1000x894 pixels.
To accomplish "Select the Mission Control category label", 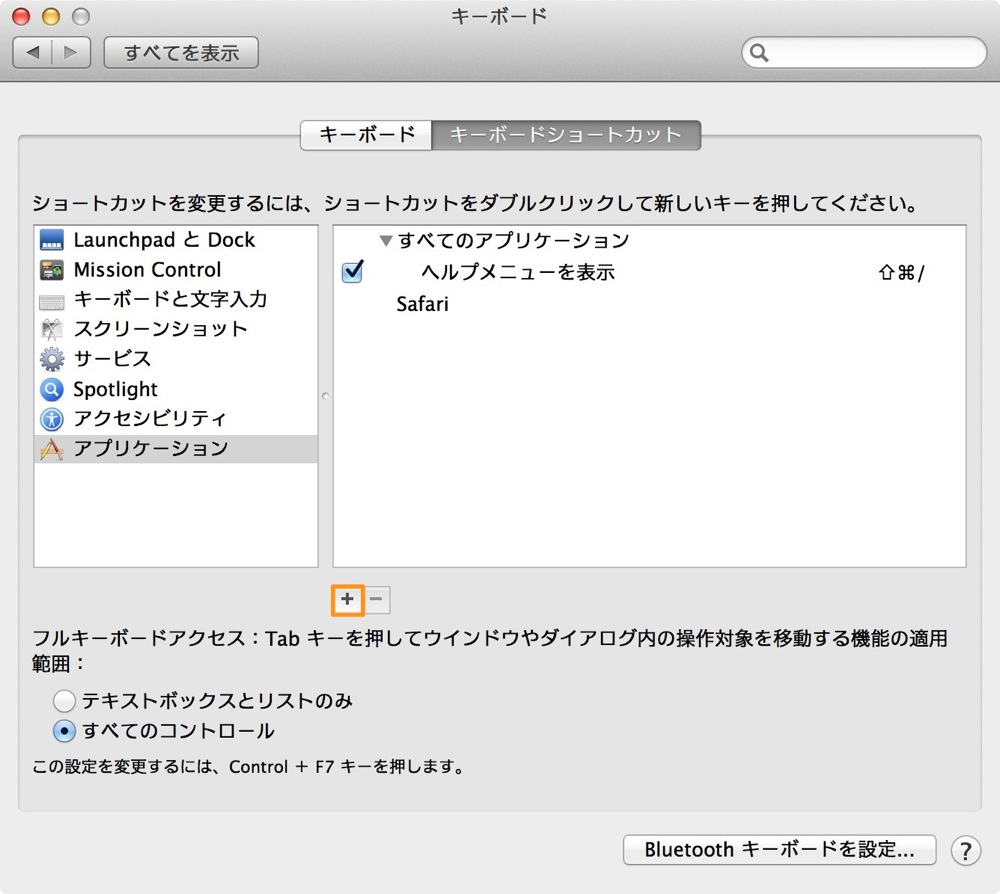I will click(x=147, y=270).
